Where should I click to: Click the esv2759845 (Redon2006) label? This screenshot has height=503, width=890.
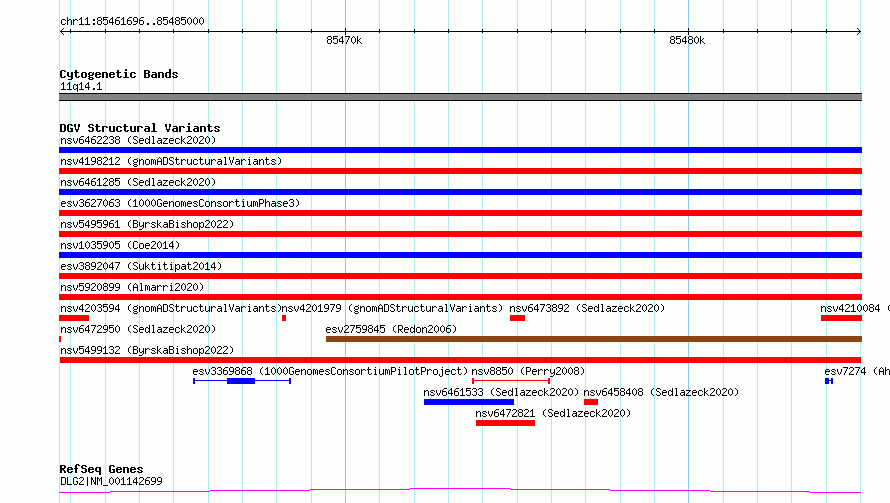click(x=391, y=329)
